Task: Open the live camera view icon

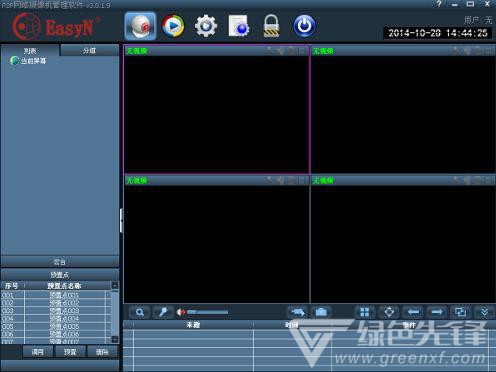Action: (x=140, y=26)
